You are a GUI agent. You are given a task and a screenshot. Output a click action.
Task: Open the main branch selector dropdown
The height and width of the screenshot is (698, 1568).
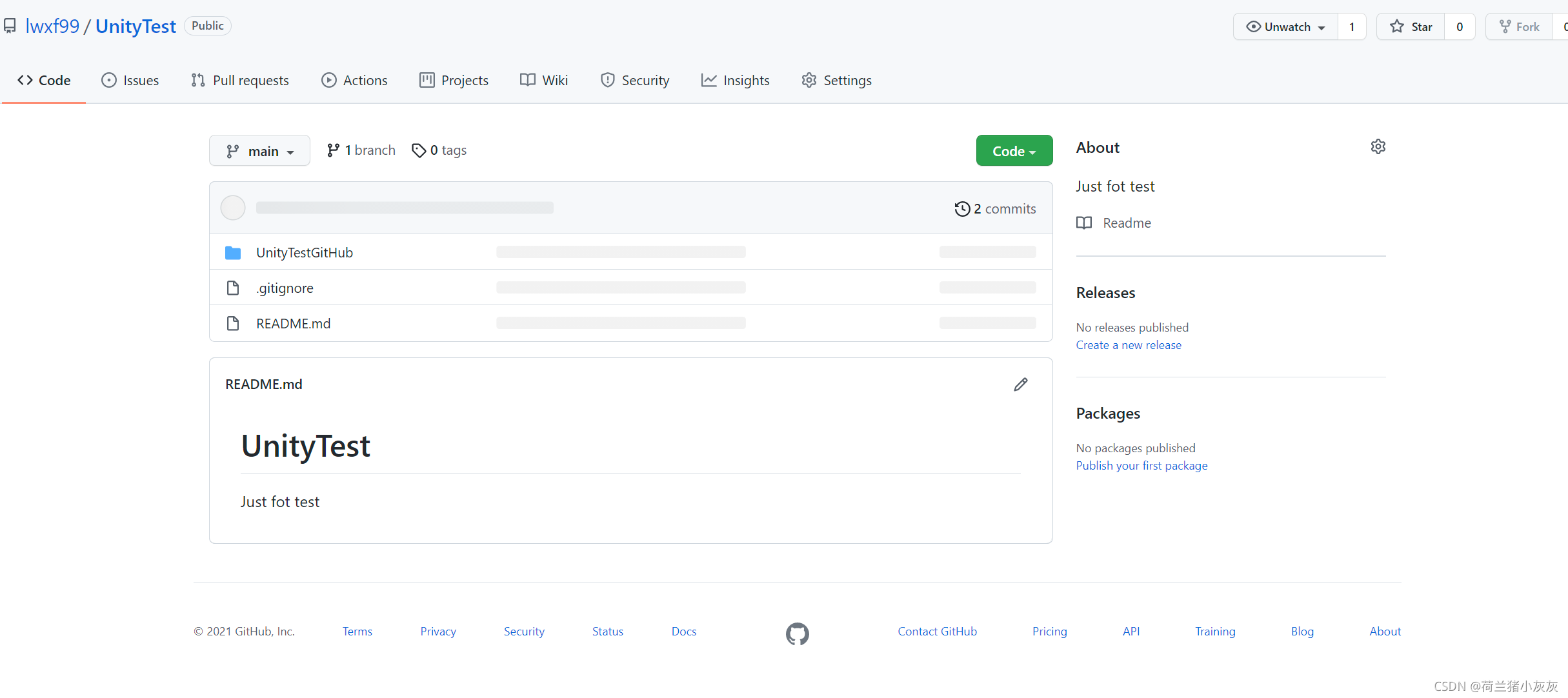coord(259,151)
